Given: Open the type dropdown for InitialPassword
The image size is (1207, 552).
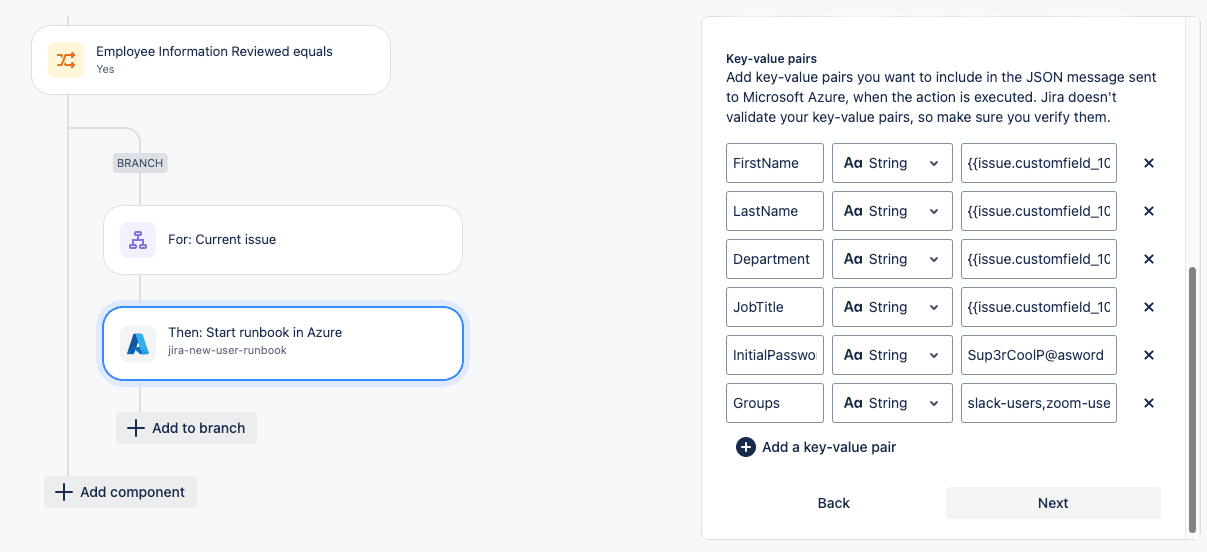Looking at the screenshot, I should point(892,355).
